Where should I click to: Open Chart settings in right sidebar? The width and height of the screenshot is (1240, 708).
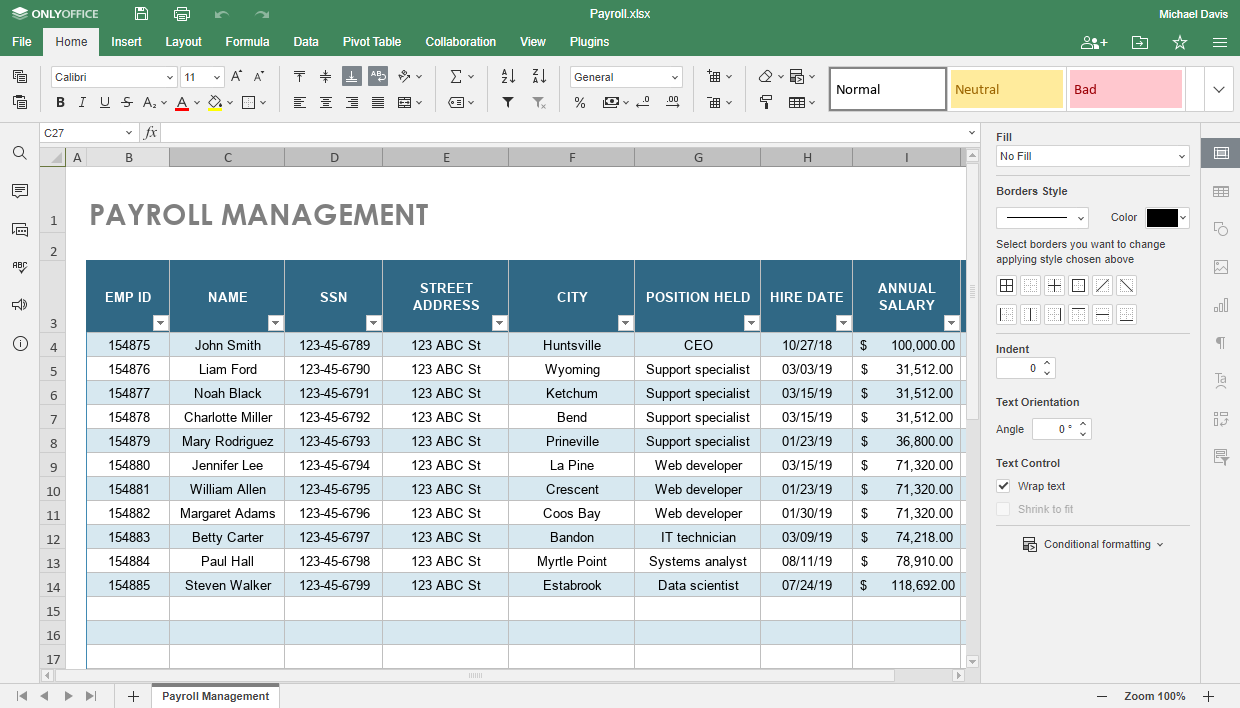[1220, 305]
